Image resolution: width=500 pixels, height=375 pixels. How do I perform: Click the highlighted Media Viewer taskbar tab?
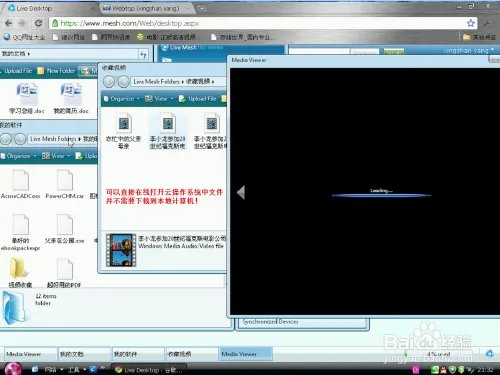[246, 354]
